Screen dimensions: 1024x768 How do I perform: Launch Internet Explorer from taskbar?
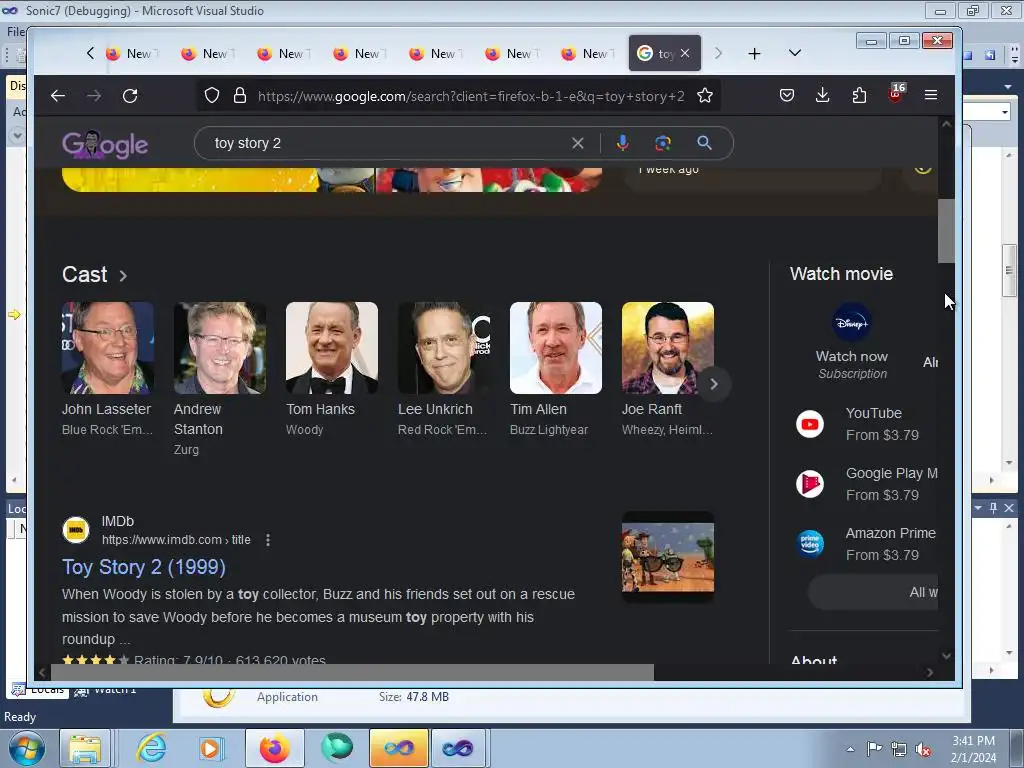152,748
